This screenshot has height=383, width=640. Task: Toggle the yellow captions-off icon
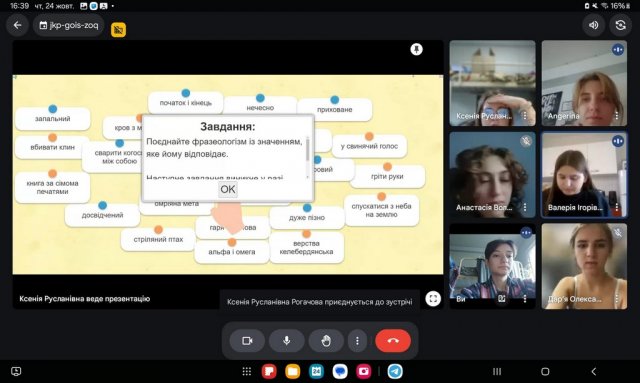tap(118, 29)
